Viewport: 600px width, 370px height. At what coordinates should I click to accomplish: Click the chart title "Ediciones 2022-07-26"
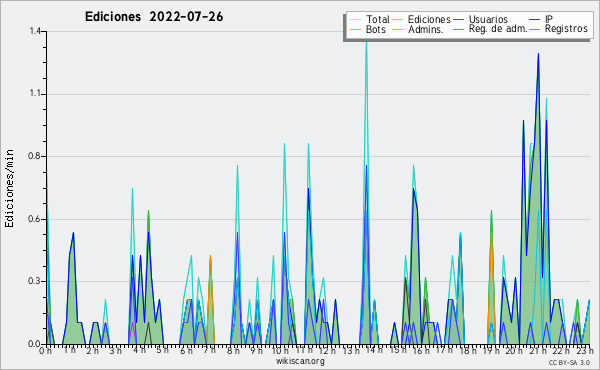pyautogui.click(x=154, y=17)
